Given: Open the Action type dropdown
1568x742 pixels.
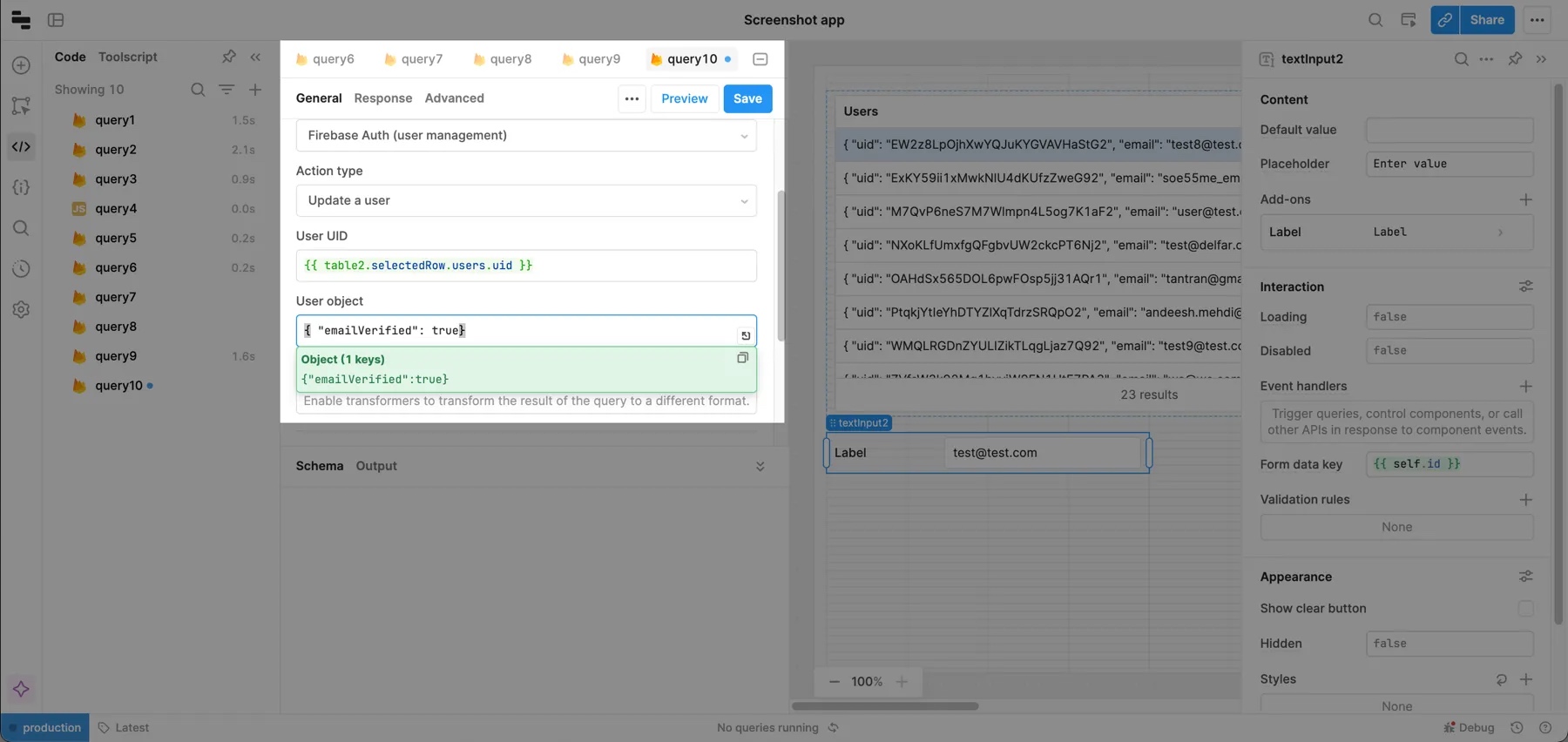Looking at the screenshot, I should (526, 200).
